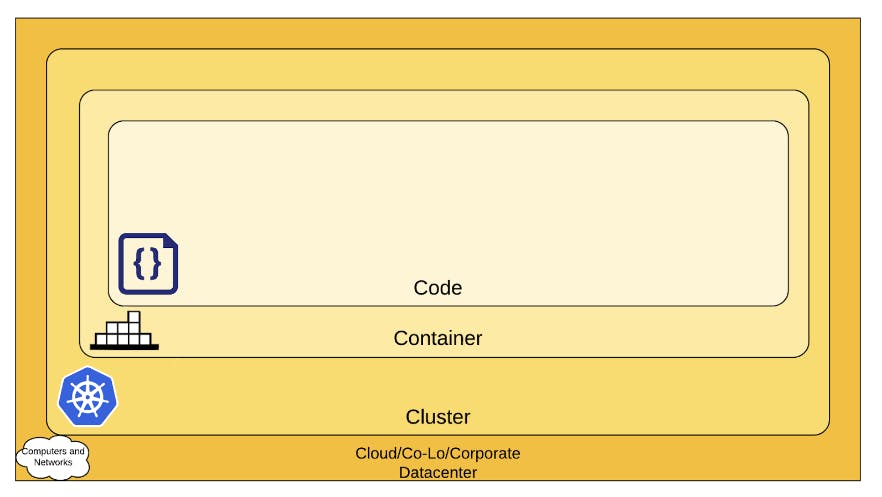This screenshot has height=497, width=882.
Task: Select the "Code" text label
Action: tap(437, 288)
